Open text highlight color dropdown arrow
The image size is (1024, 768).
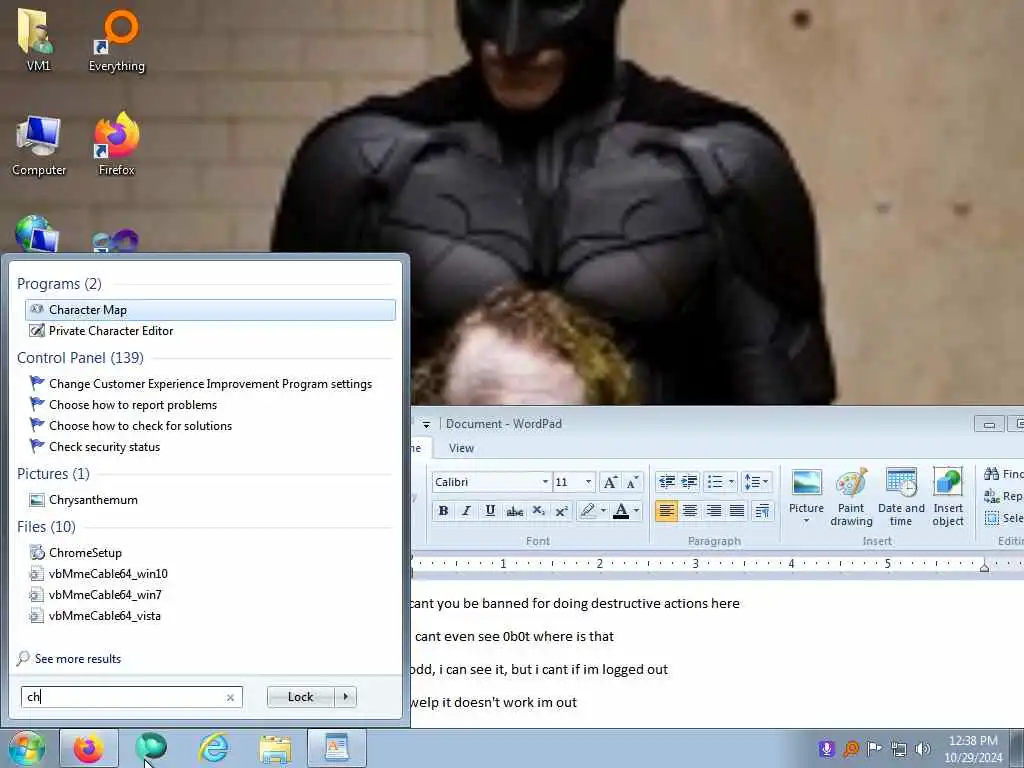click(603, 511)
